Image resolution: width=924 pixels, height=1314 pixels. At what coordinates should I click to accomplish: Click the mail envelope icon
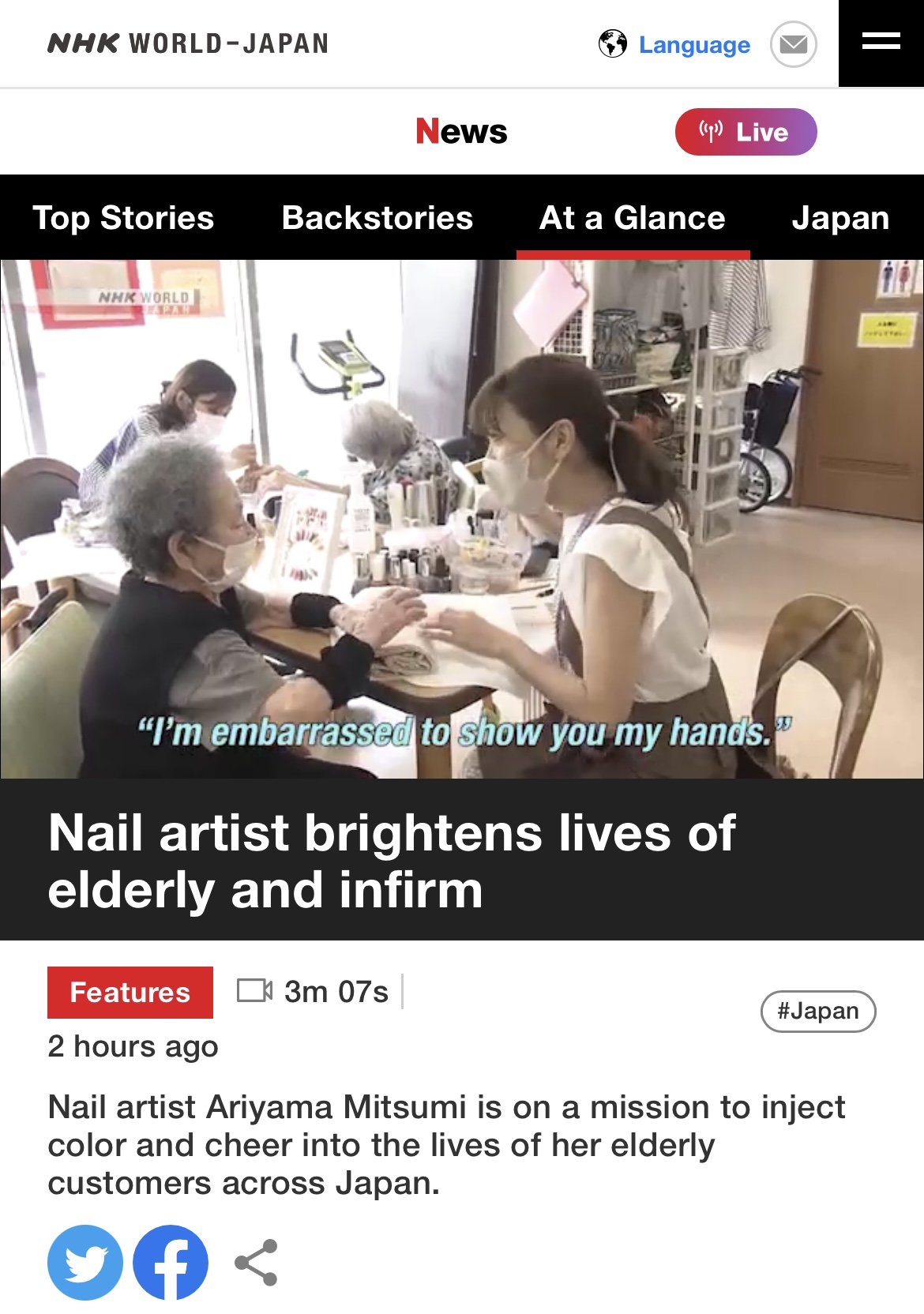tap(793, 44)
